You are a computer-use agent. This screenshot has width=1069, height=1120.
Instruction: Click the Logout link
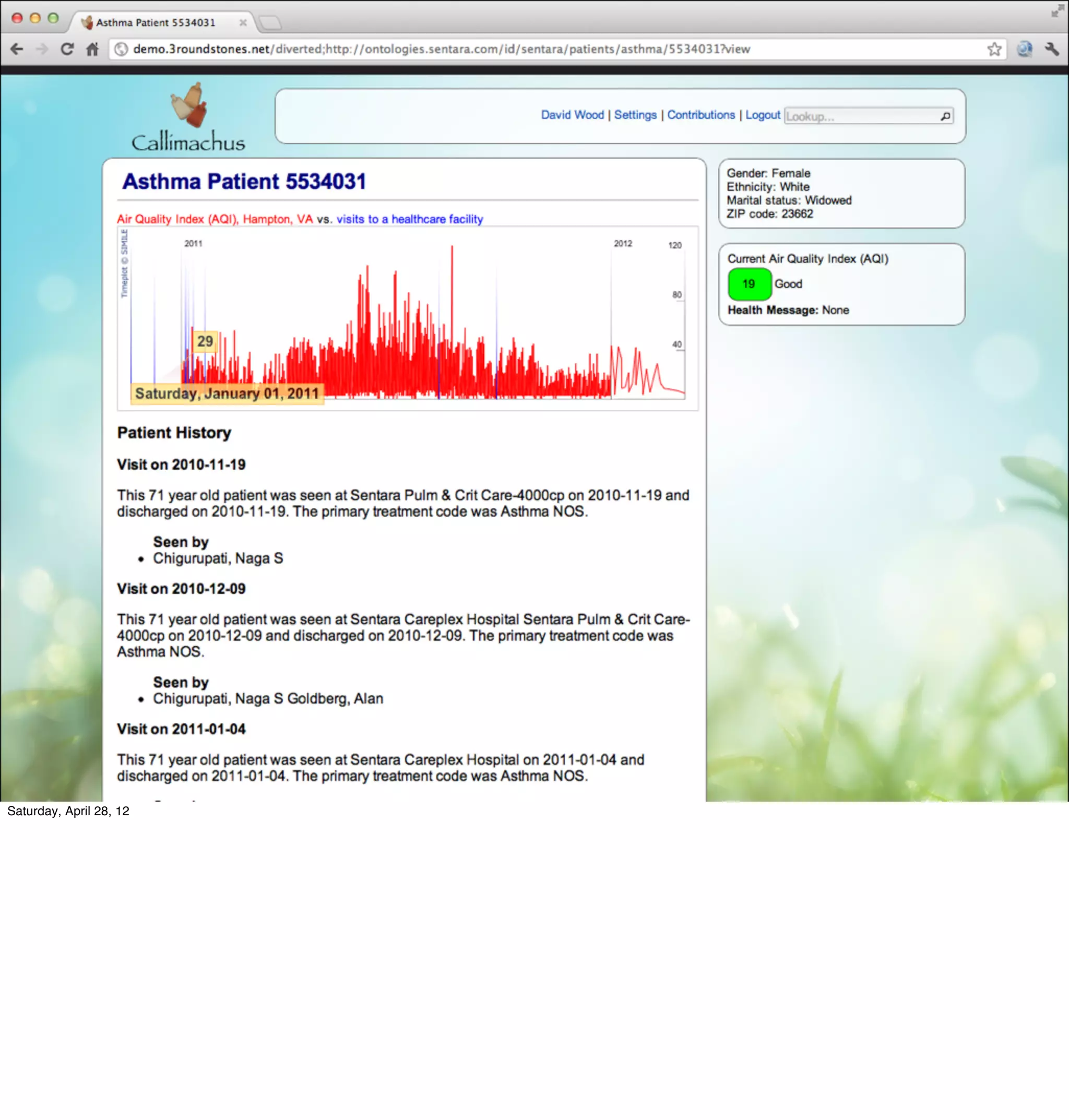[763, 115]
